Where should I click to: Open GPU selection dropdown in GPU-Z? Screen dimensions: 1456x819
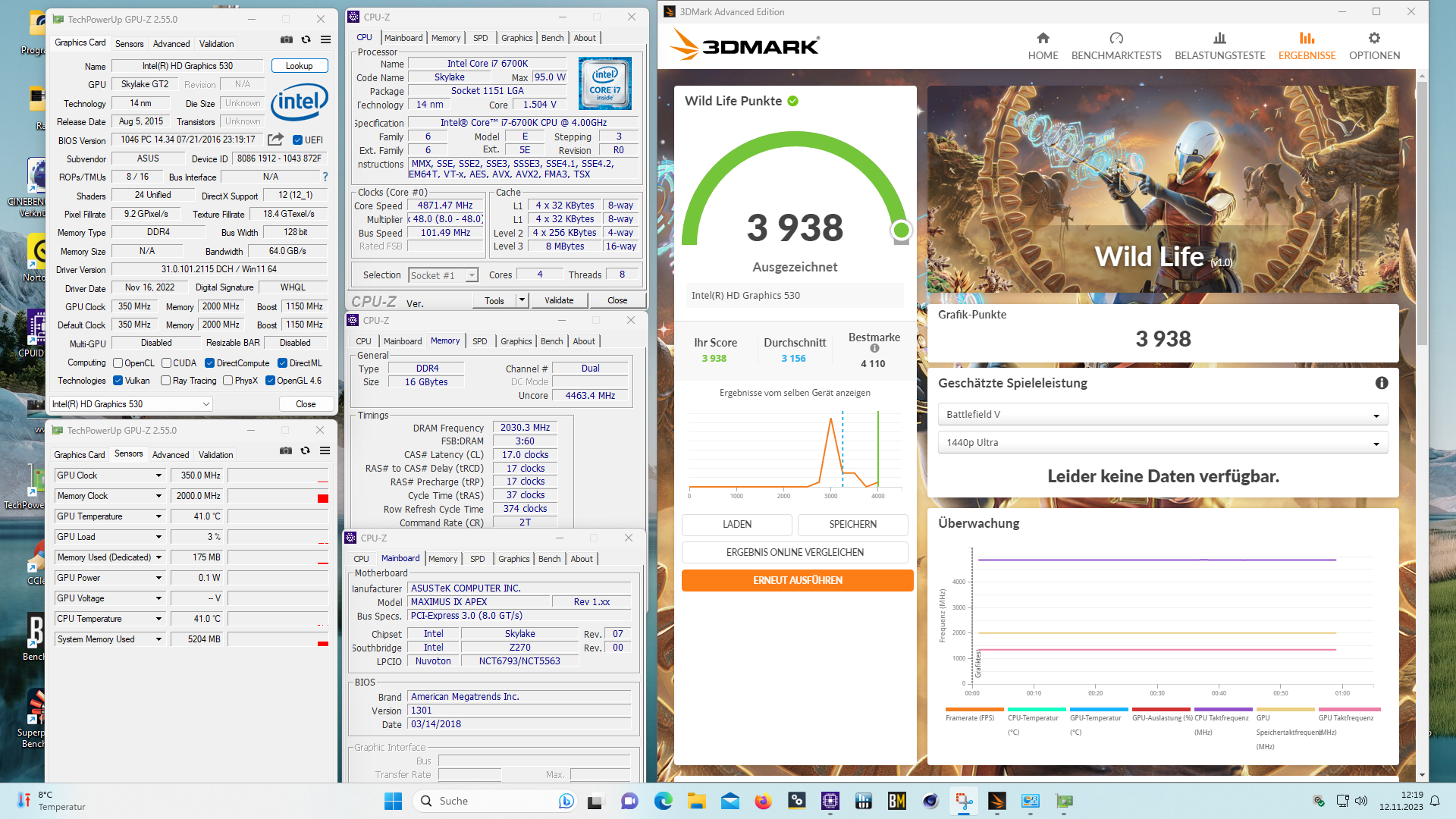pyautogui.click(x=130, y=404)
